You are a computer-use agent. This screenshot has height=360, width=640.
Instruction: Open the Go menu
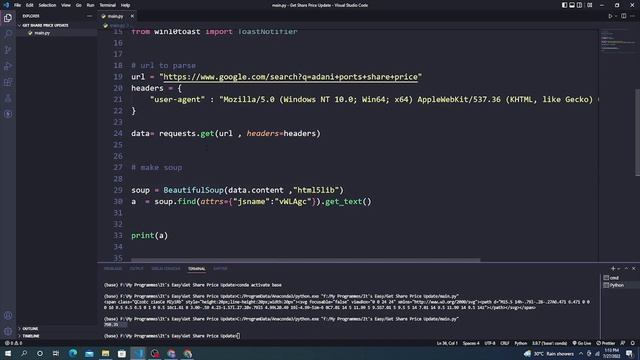tap(79, 5)
